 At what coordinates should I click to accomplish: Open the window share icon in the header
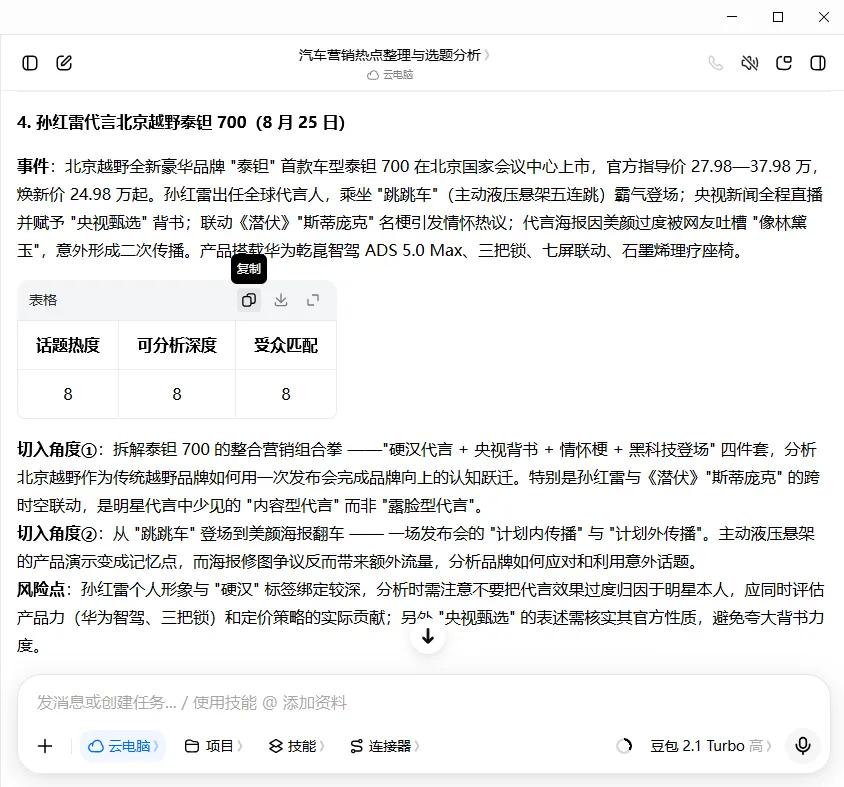tap(784, 63)
